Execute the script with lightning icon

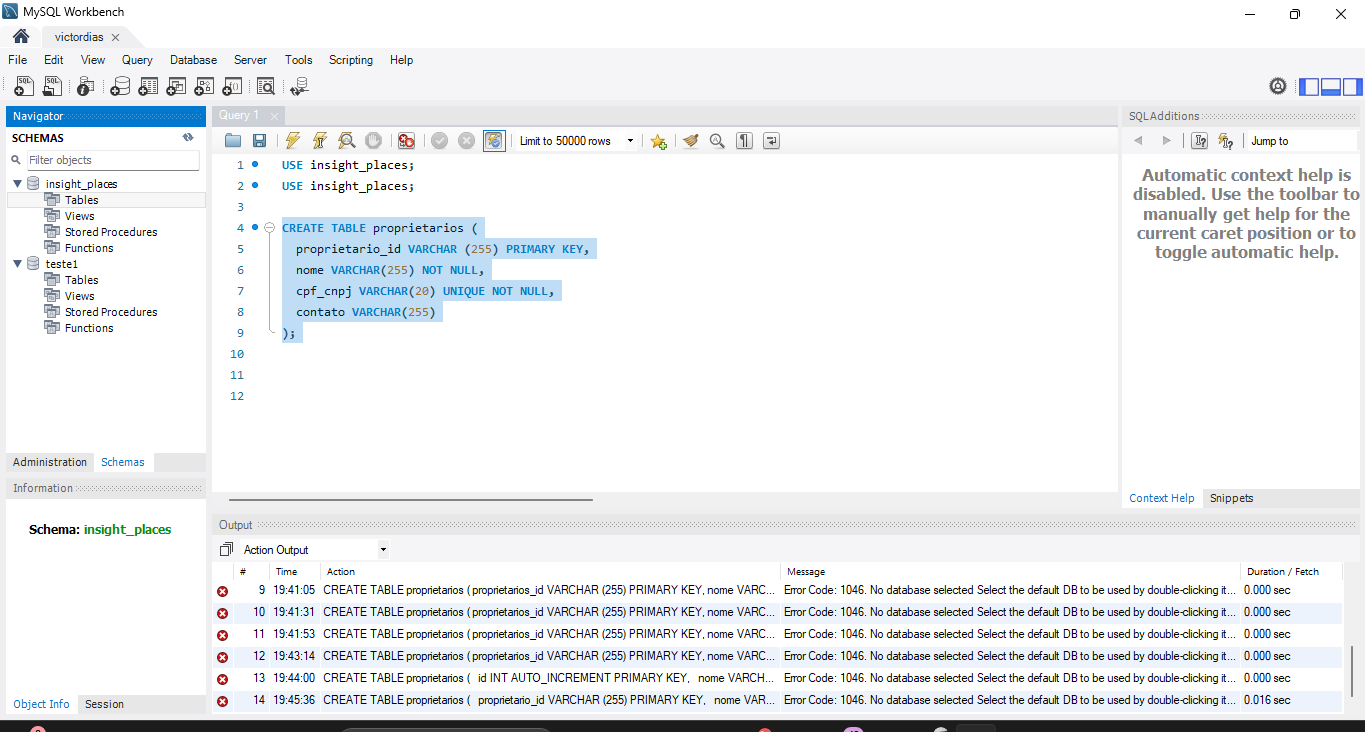pyautogui.click(x=293, y=141)
